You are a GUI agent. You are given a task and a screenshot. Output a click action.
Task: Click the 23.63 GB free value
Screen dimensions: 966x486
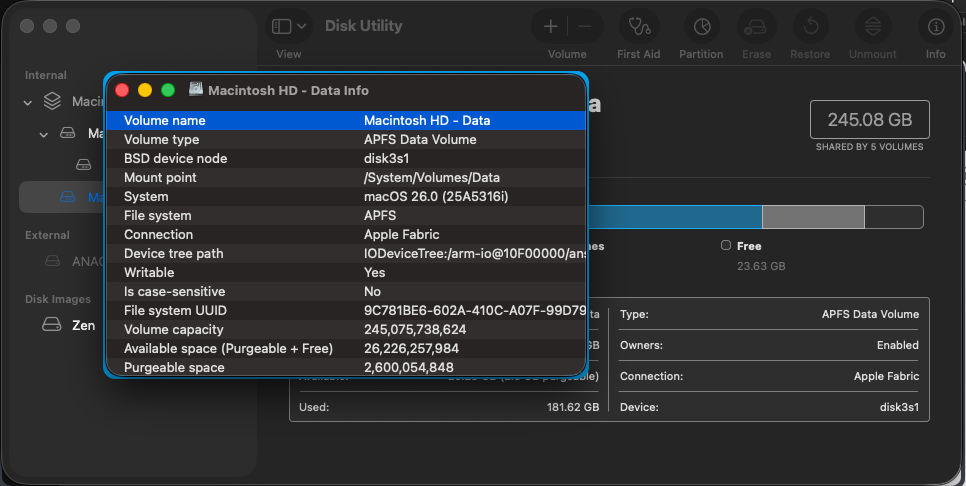(761, 266)
